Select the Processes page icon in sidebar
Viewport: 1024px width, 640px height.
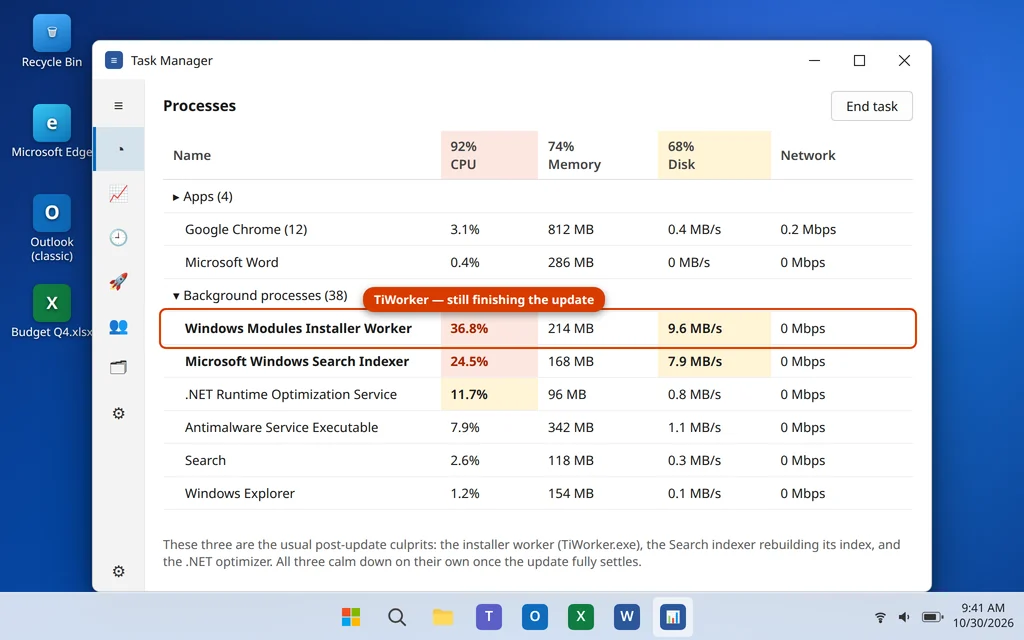coord(120,149)
